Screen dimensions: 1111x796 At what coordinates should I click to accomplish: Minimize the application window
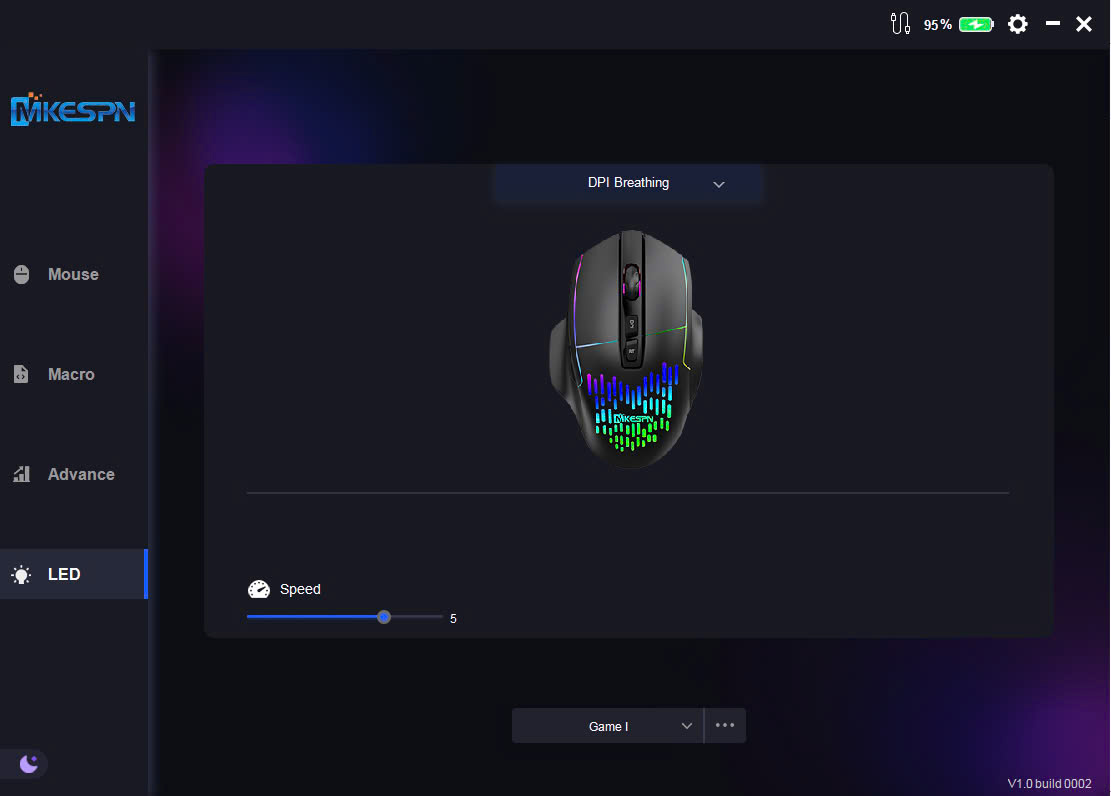tap(1052, 24)
